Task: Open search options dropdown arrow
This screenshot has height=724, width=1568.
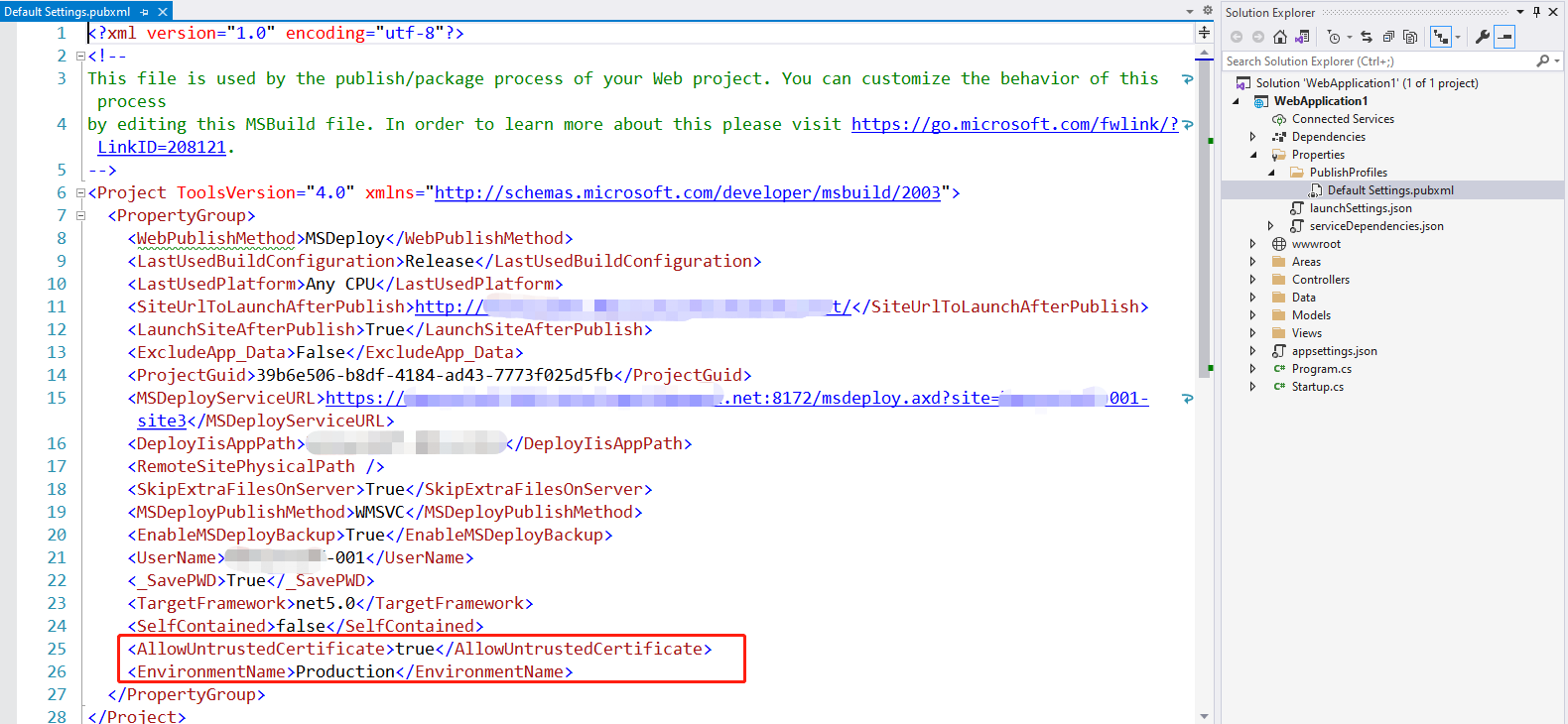Action: [x=1557, y=61]
